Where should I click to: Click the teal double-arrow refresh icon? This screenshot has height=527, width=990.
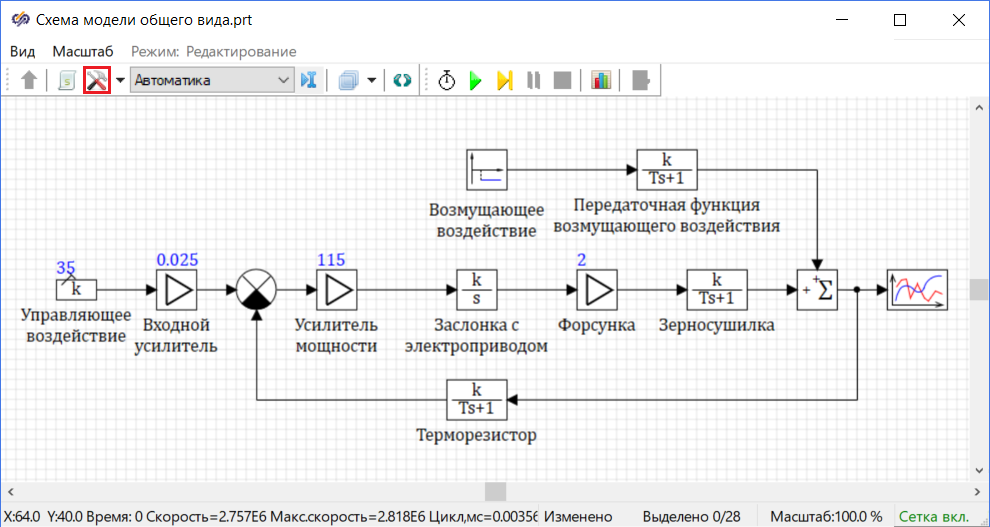click(x=402, y=81)
